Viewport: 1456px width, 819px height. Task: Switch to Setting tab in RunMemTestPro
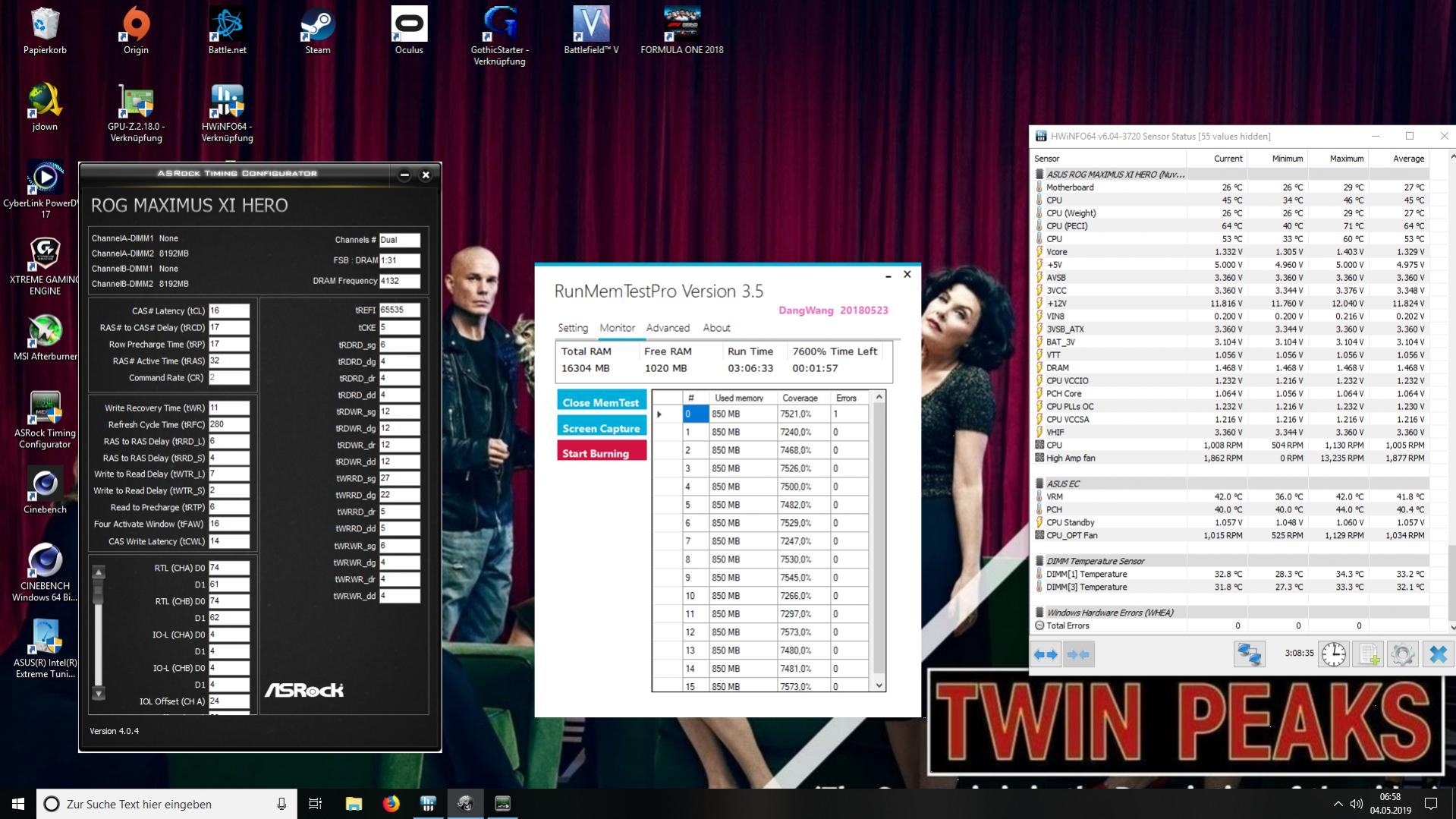(x=573, y=328)
